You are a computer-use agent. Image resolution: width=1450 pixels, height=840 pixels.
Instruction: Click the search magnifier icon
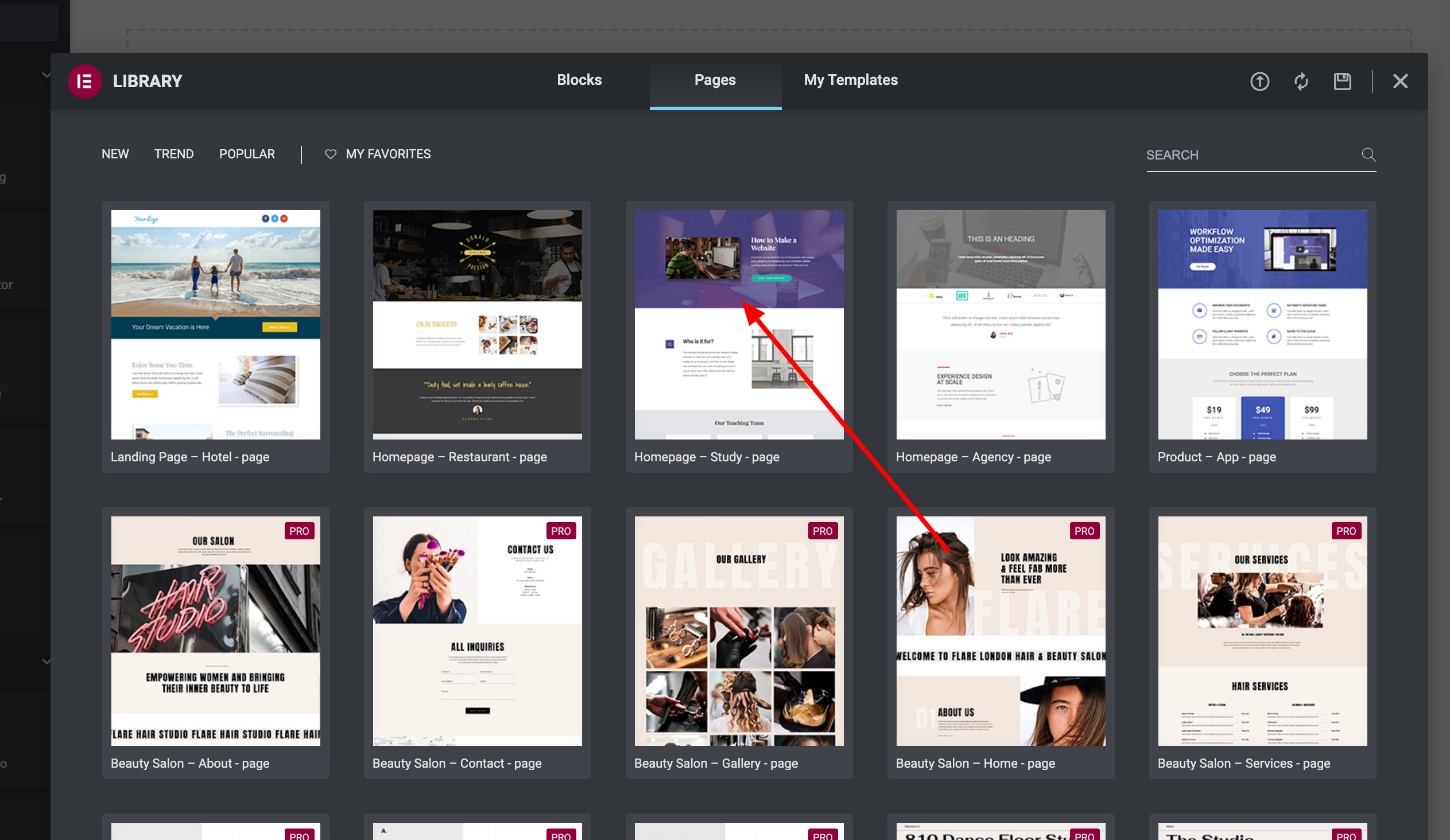[1368, 155]
